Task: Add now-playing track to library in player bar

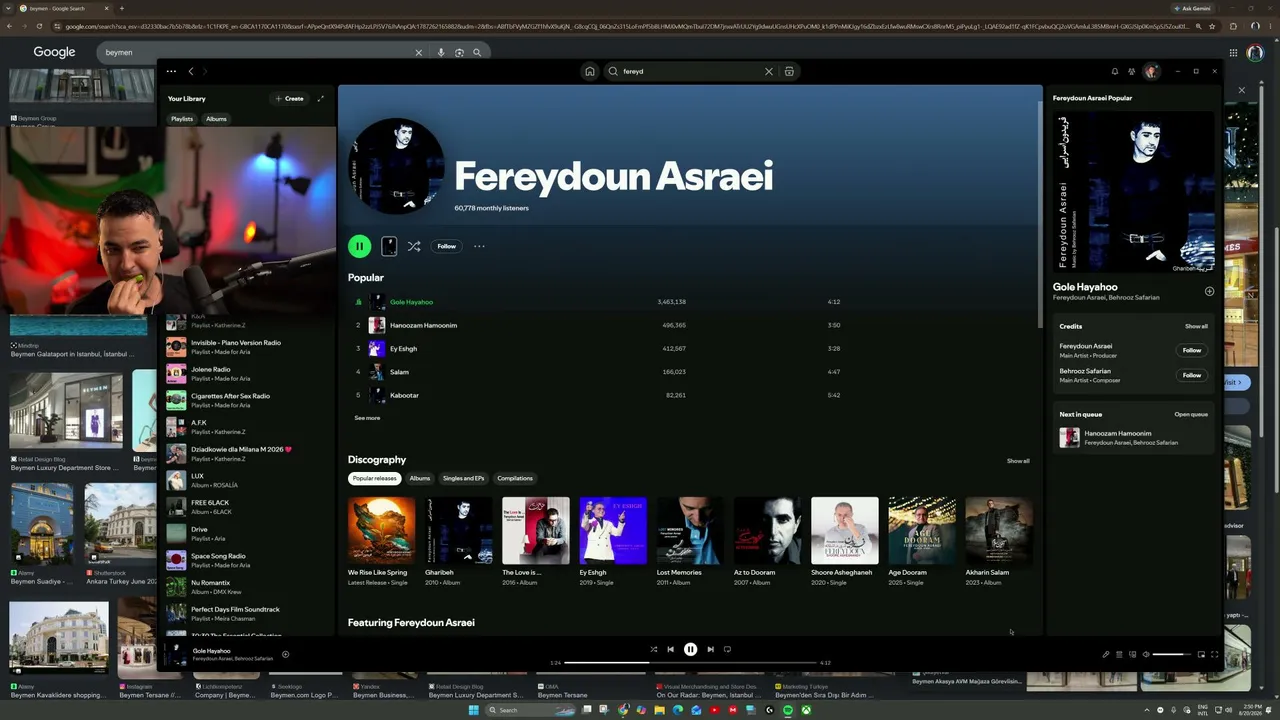Action: coord(285,655)
